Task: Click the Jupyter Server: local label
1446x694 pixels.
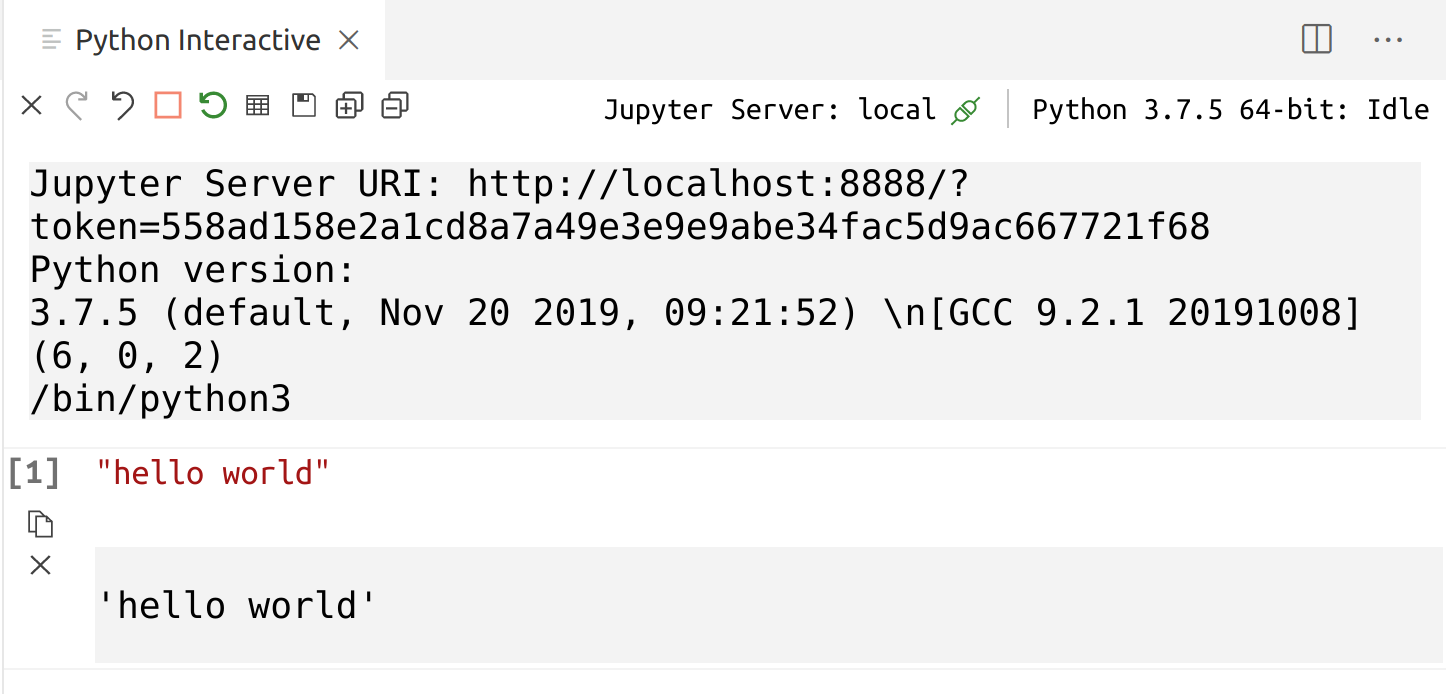Action: tap(770, 110)
